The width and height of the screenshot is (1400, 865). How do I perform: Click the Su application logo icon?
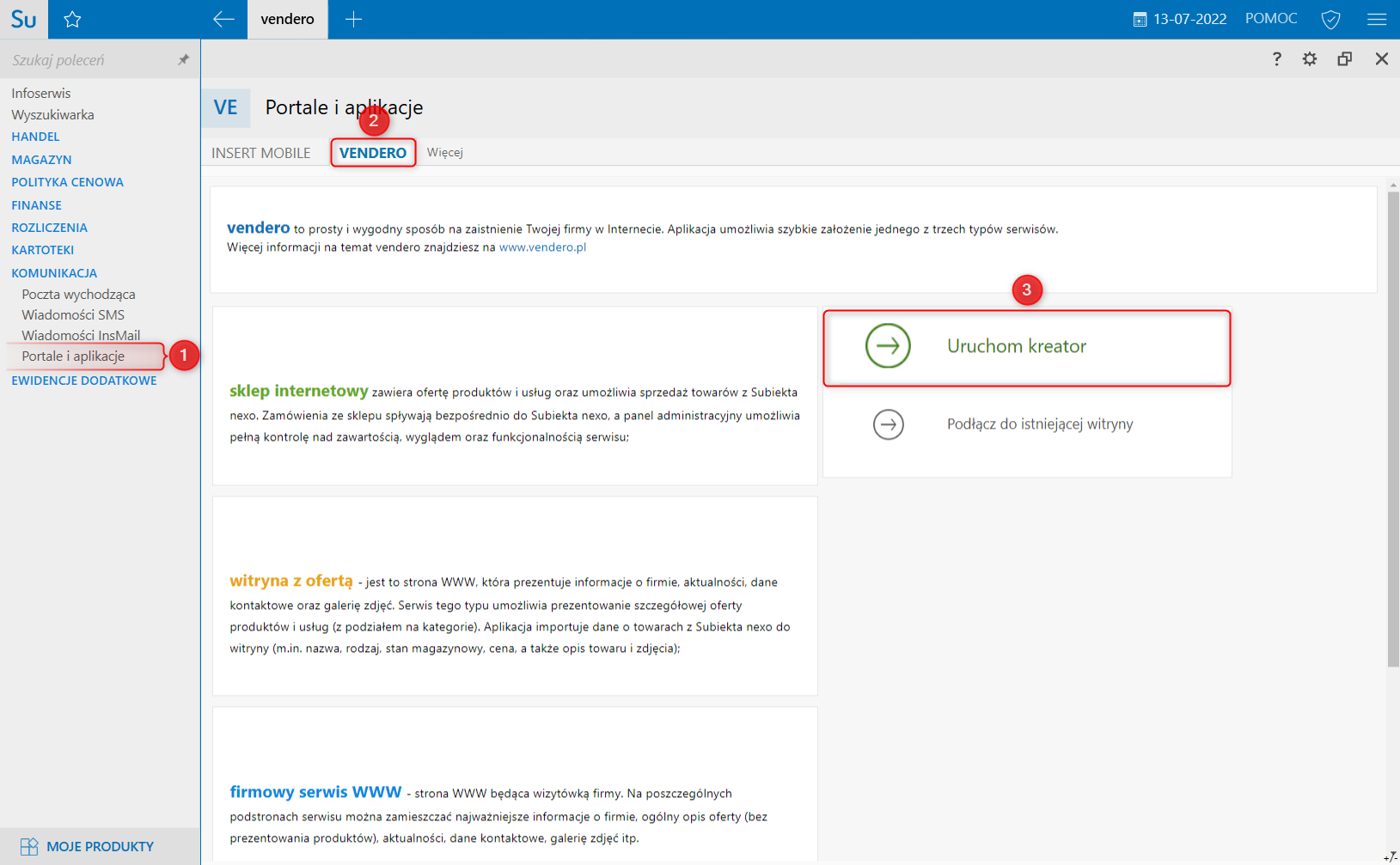pyautogui.click(x=24, y=19)
